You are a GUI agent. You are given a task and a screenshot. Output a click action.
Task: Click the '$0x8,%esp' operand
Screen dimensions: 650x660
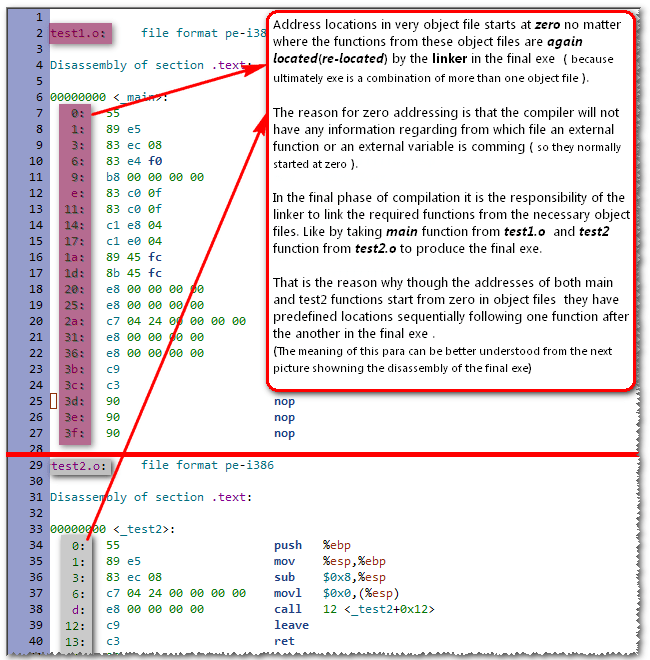tap(354, 578)
